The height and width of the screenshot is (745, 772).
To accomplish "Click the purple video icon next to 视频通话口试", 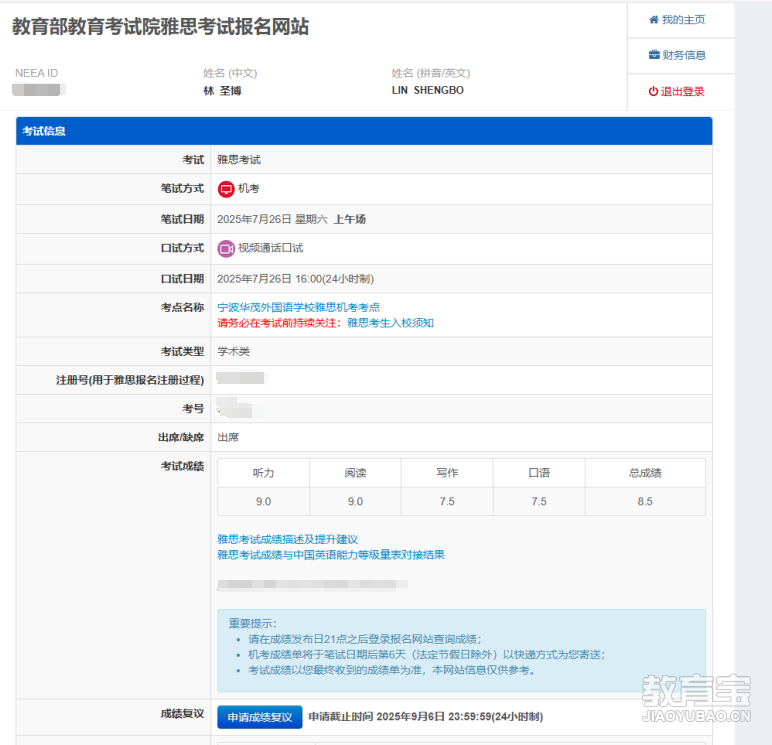I will point(226,249).
